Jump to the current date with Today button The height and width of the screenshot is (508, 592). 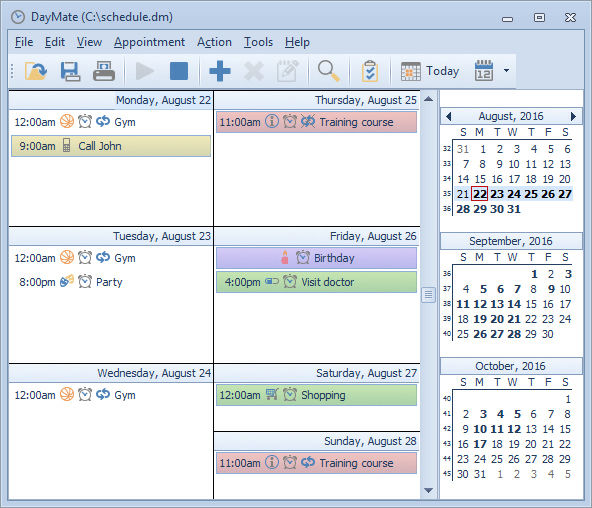(x=430, y=71)
